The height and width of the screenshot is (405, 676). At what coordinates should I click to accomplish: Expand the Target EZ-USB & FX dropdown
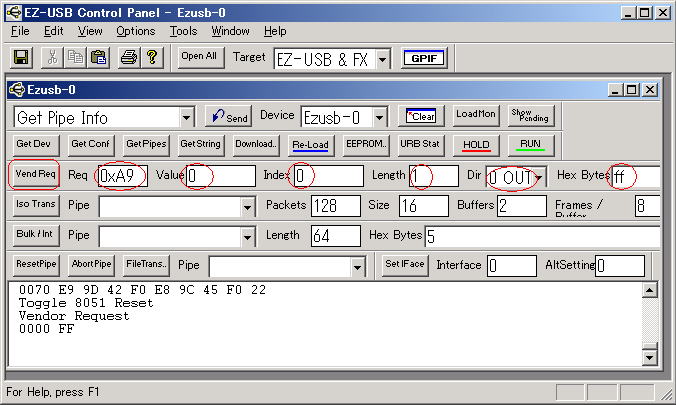[382, 59]
